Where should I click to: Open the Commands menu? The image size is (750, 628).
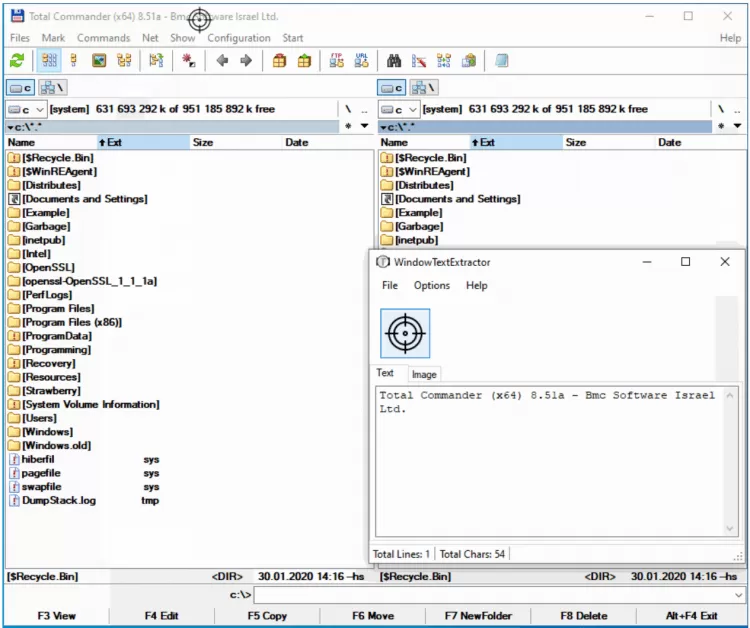(x=103, y=38)
